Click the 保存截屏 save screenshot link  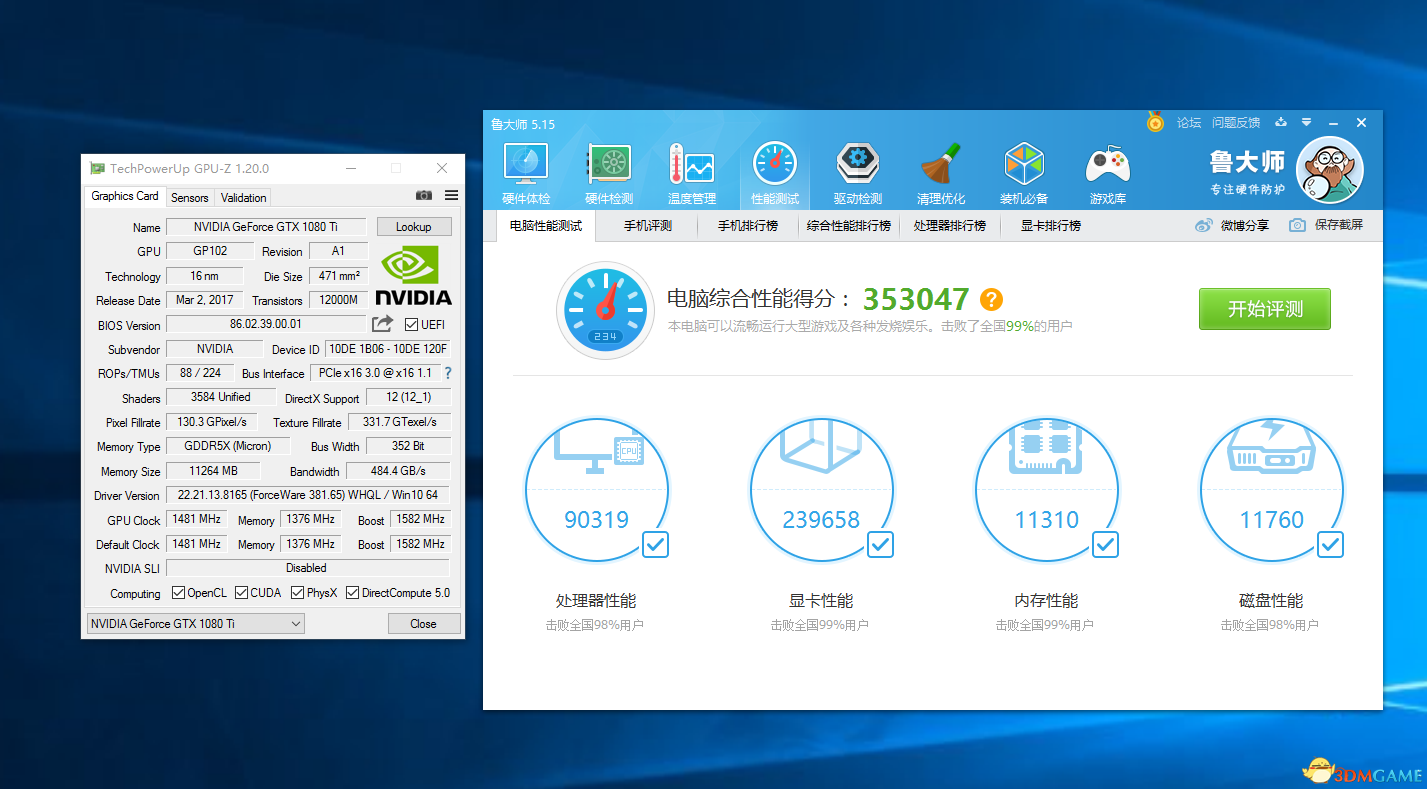1339,225
